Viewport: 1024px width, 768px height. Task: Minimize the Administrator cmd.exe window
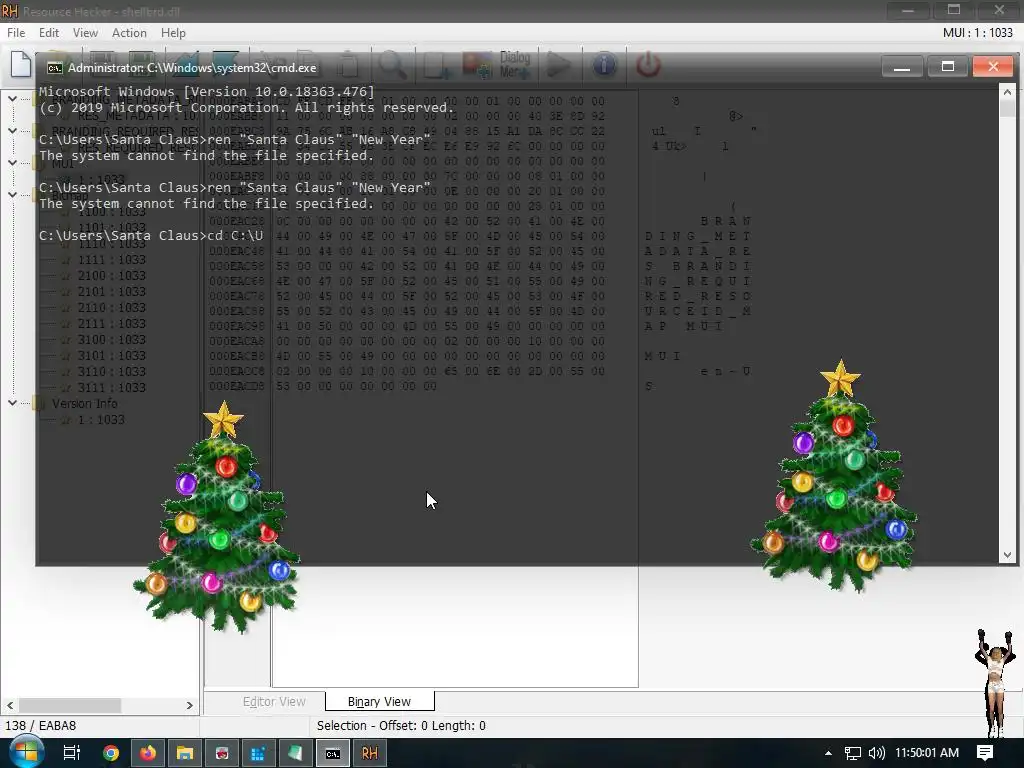tap(902, 67)
